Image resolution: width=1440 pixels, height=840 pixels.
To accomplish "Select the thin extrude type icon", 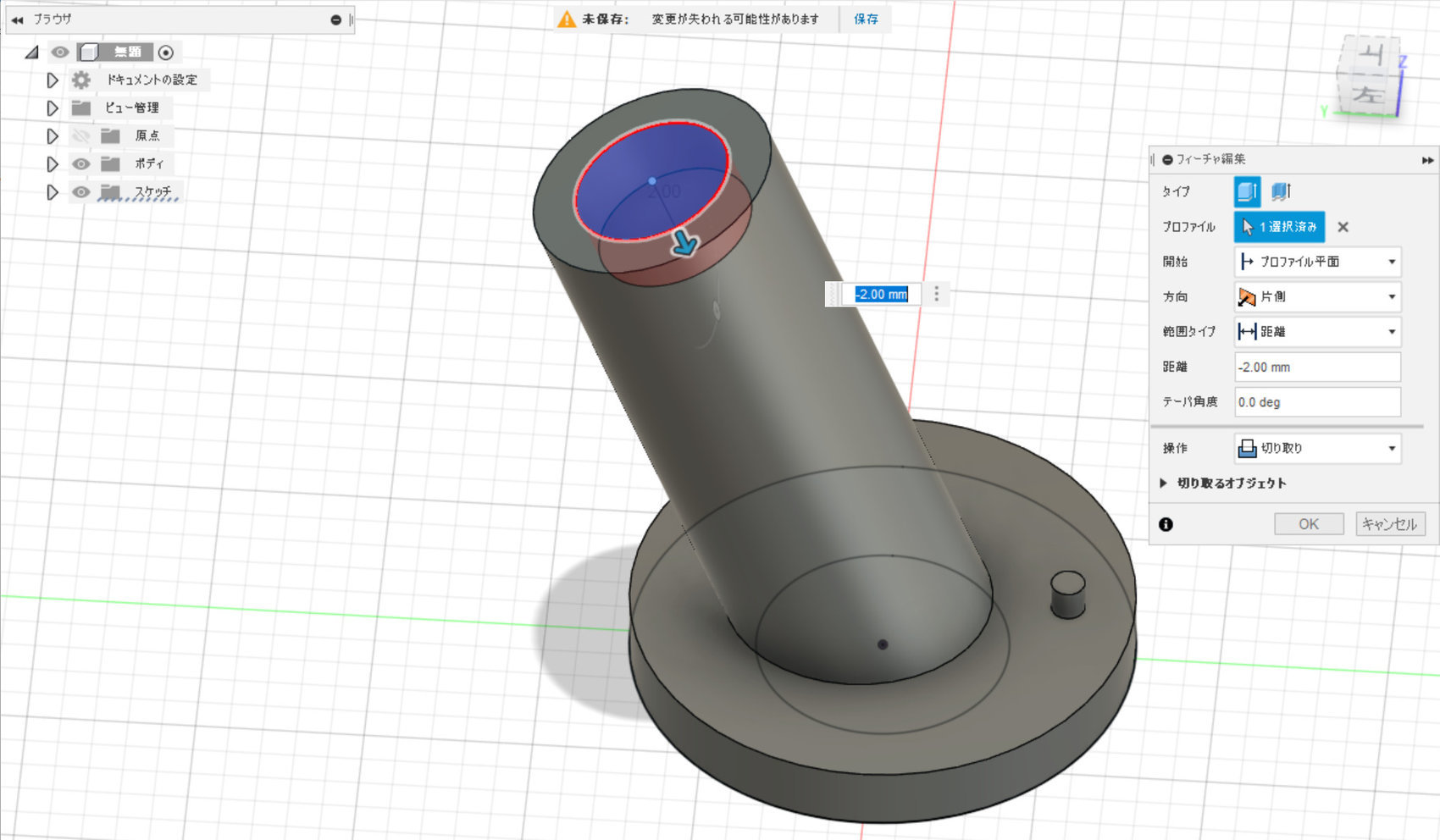I will pos(1281,191).
